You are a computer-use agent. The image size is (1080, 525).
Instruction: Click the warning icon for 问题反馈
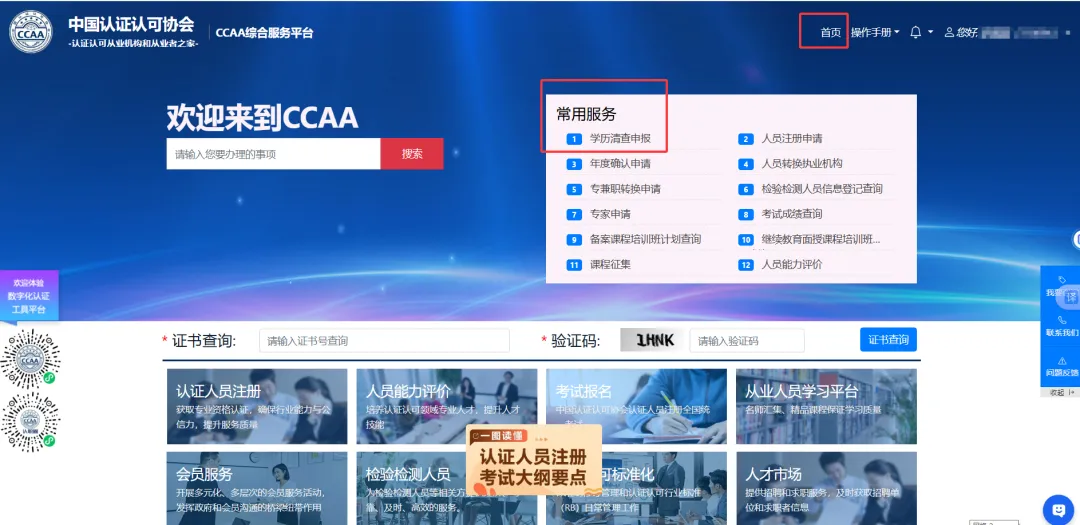click(1062, 361)
